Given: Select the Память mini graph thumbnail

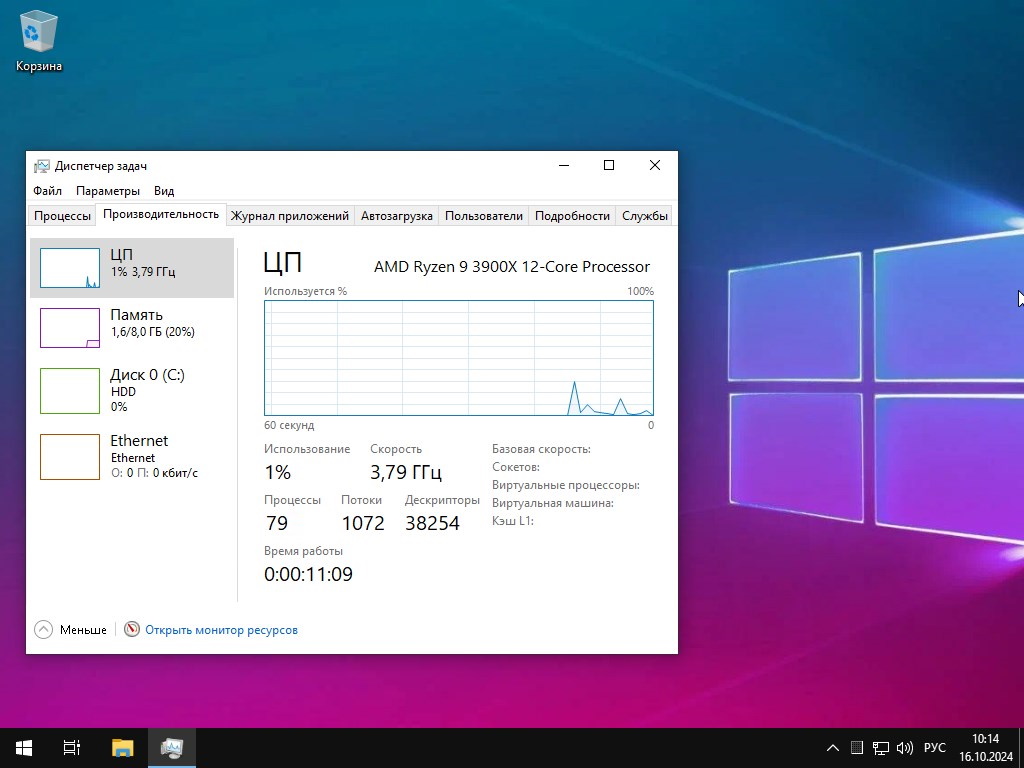Looking at the screenshot, I should click(70, 328).
